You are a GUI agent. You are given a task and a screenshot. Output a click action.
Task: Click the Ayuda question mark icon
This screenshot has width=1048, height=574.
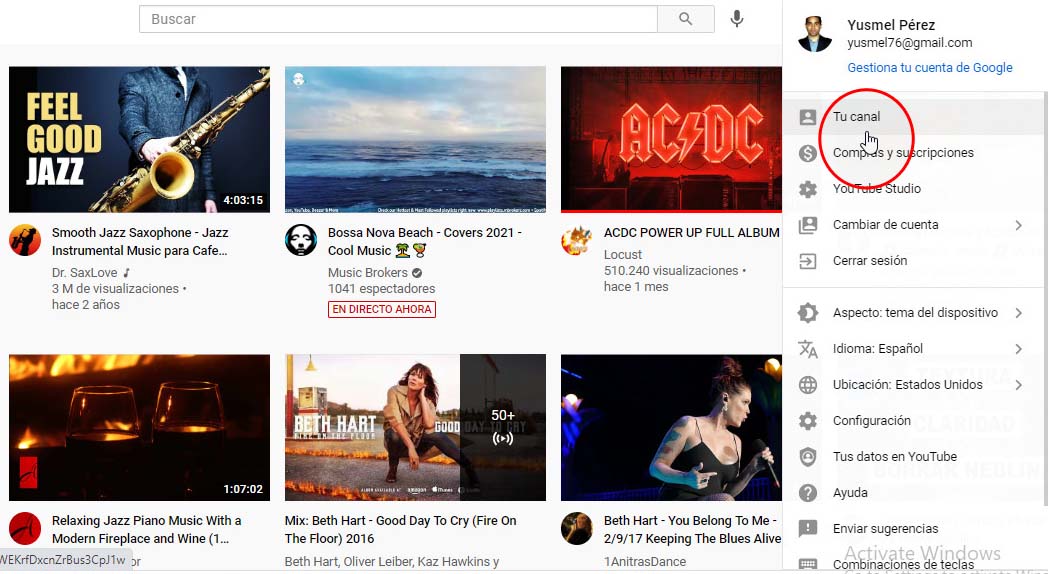807,493
